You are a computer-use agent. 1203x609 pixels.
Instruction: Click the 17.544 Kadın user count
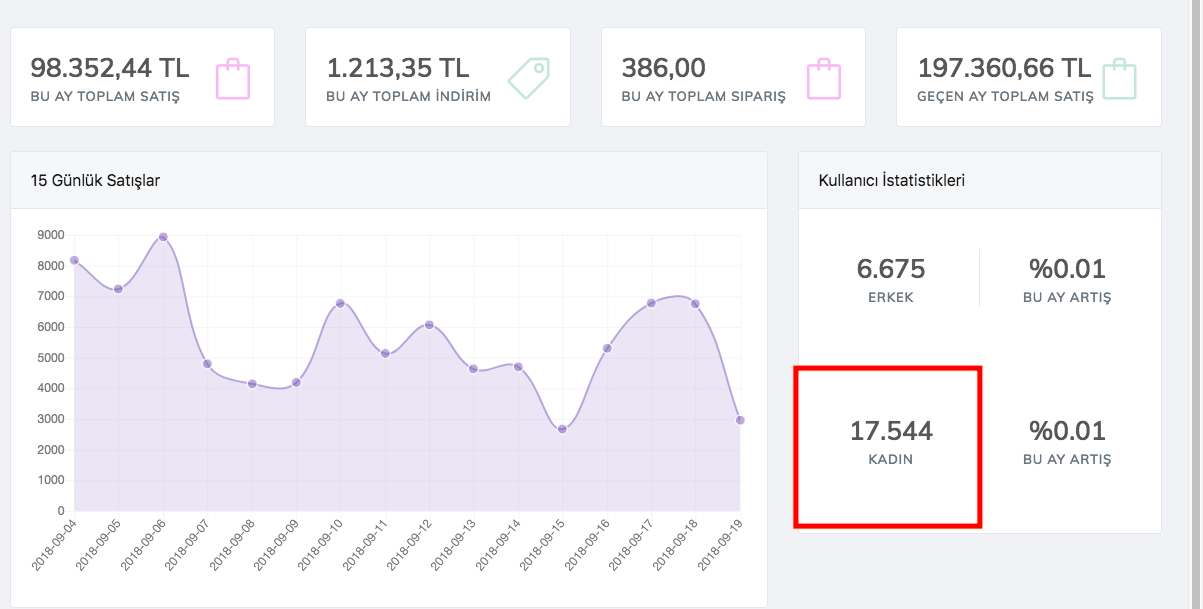coord(890,431)
